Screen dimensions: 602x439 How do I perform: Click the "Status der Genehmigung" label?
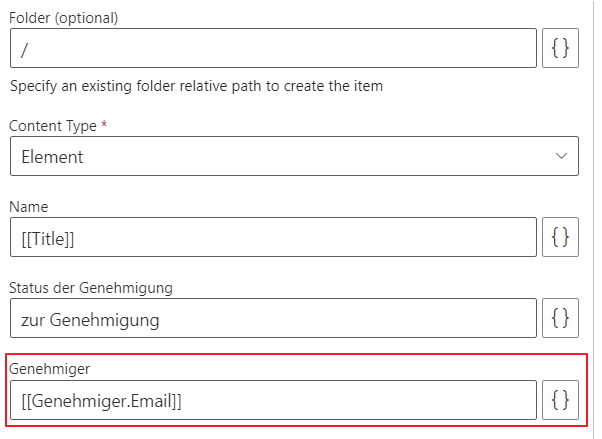point(91,288)
